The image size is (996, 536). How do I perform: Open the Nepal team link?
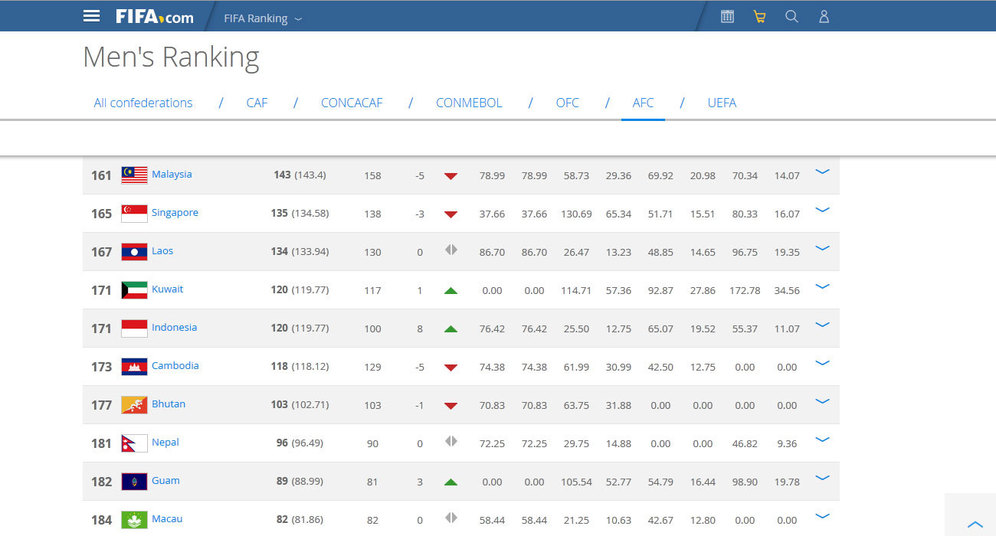165,443
